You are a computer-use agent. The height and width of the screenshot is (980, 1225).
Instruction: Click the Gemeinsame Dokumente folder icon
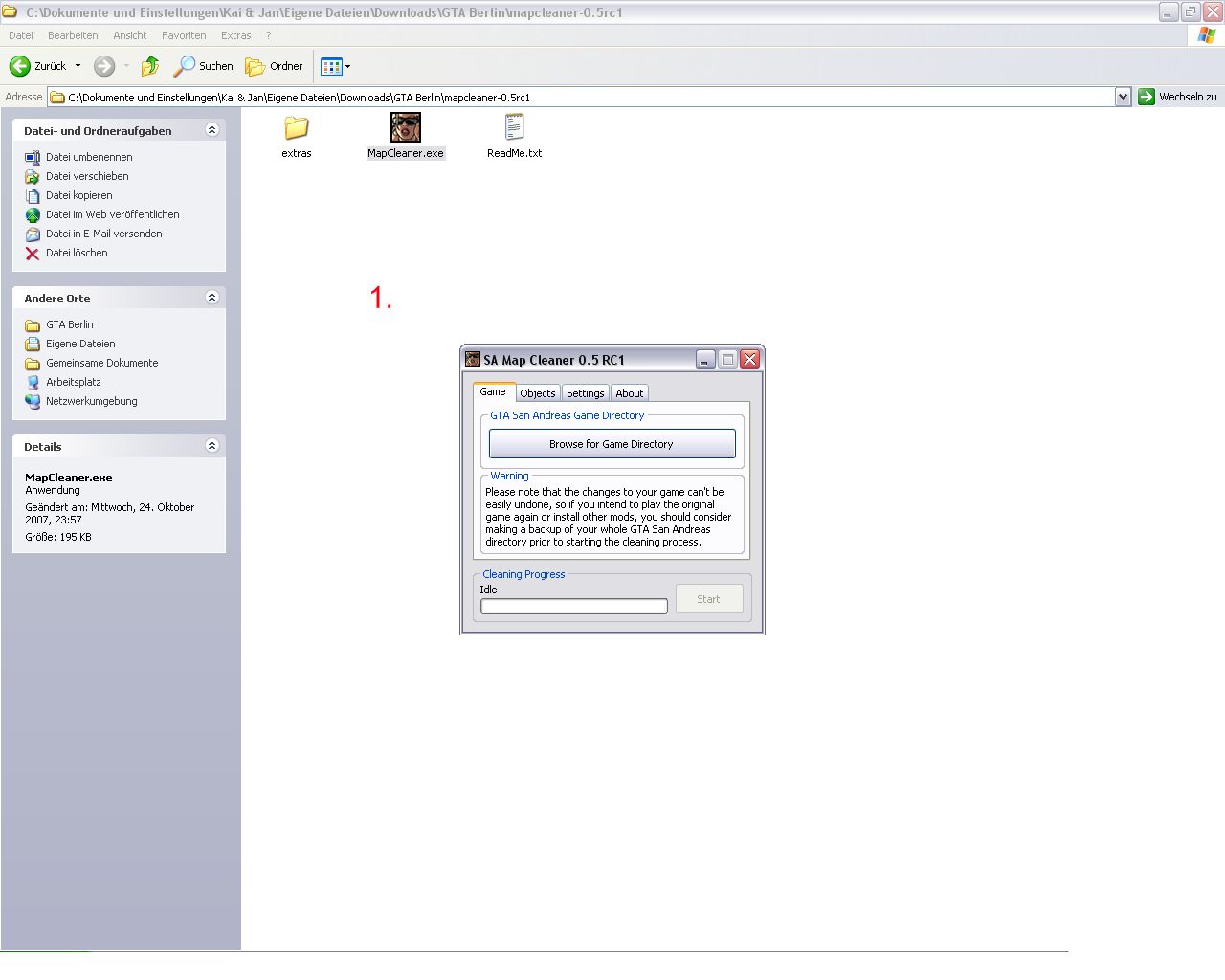click(x=33, y=364)
